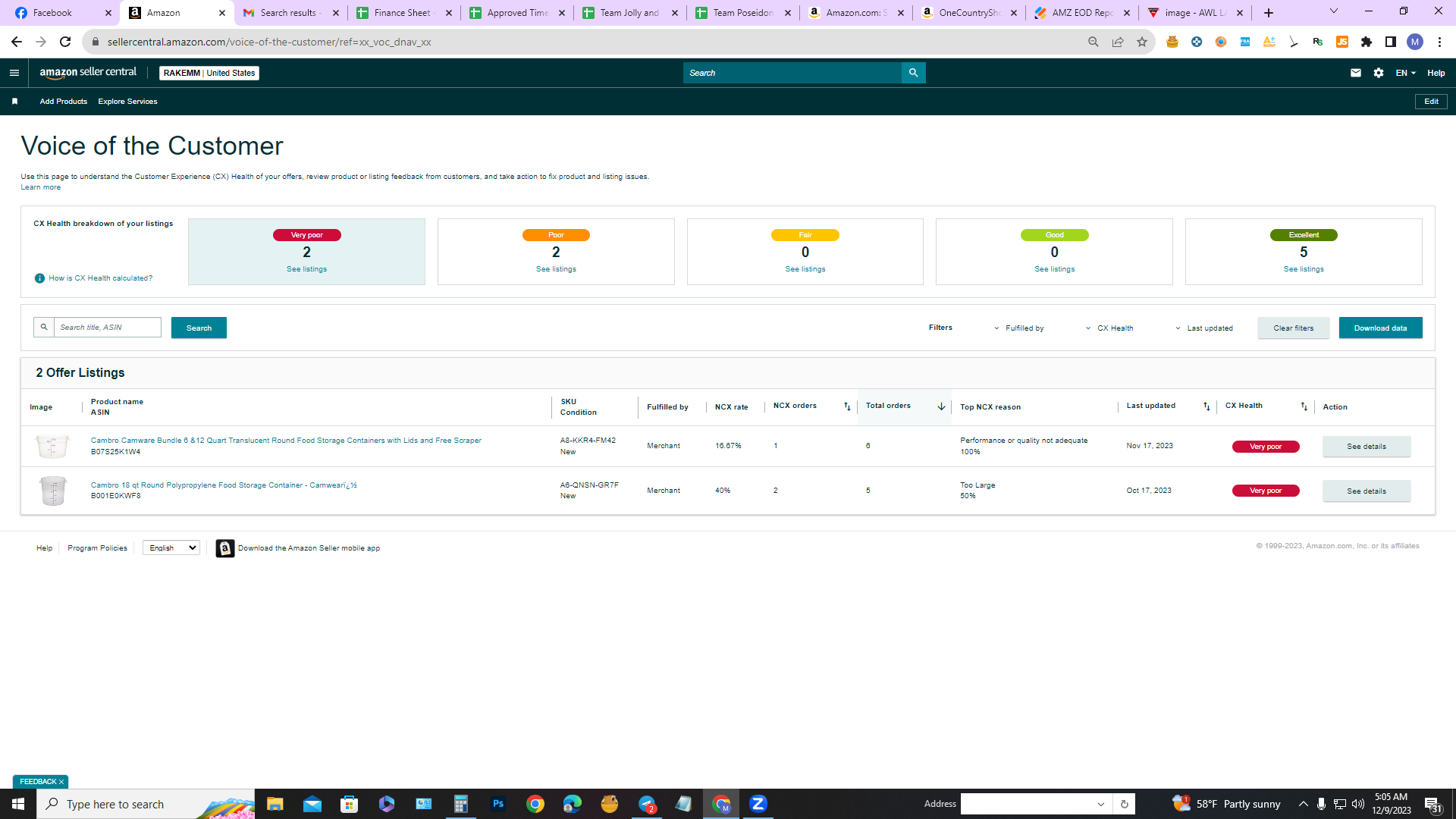See listings under Very poor card
Image resolution: width=1456 pixels, height=819 pixels.
(x=306, y=269)
